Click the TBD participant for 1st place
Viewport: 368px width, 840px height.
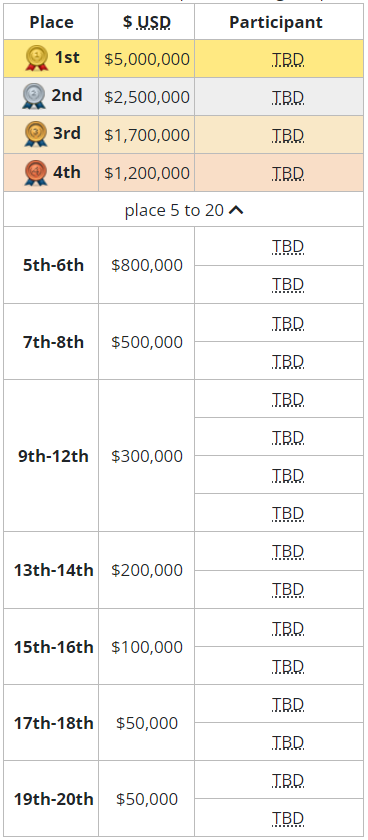click(x=288, y=59)
